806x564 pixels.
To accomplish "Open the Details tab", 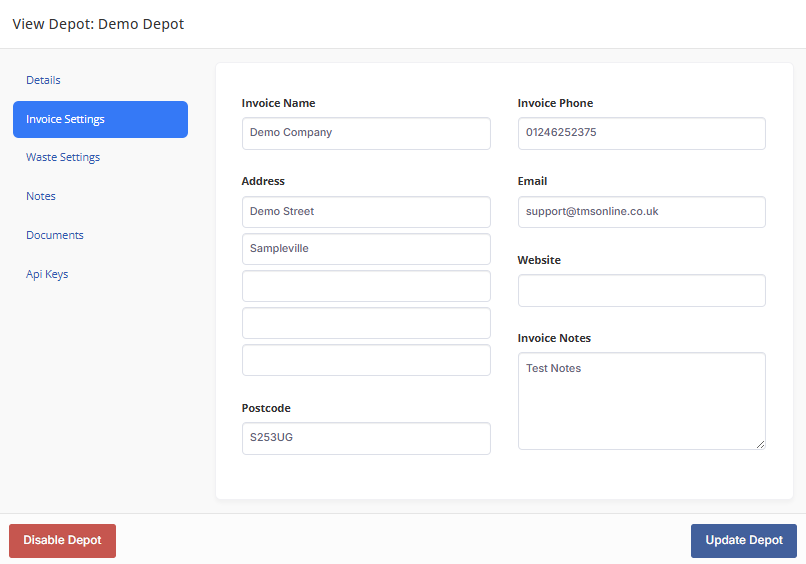I will click(x=43, y=80).
